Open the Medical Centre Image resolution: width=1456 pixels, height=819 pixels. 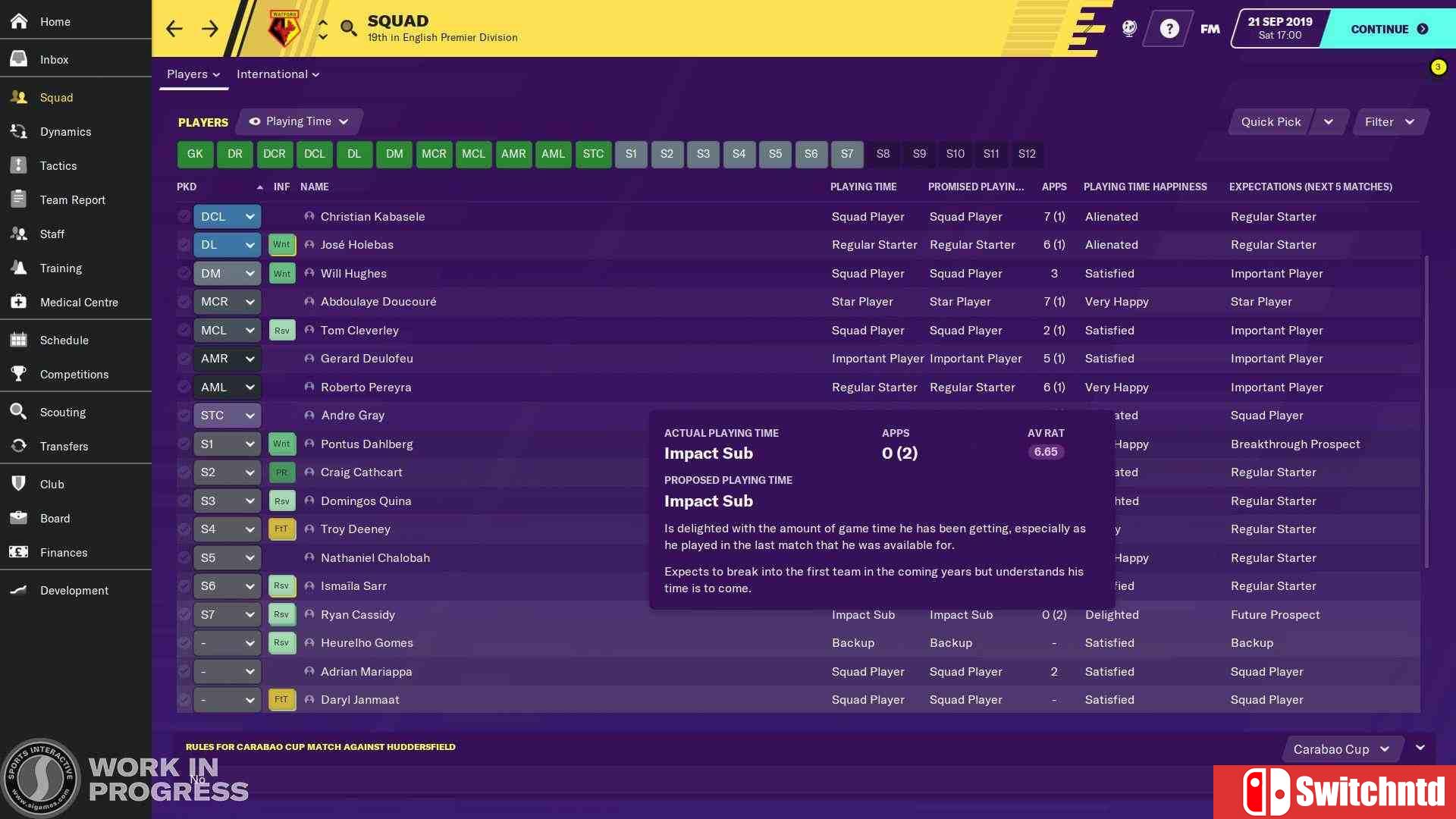click(x=79, y=302)
